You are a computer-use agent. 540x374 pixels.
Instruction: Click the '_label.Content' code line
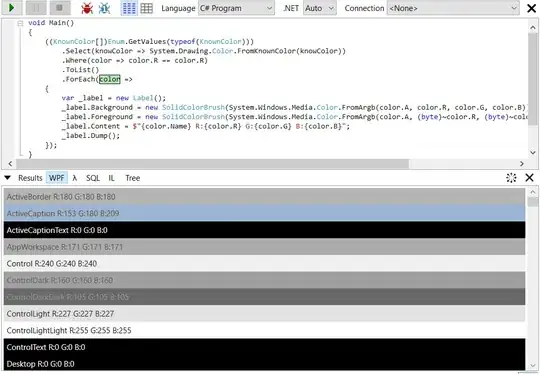(206, 126)
